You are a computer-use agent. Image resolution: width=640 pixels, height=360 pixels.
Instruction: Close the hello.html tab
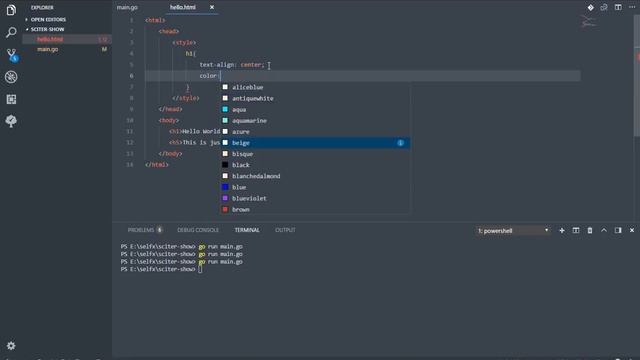[x=212, y=7]
